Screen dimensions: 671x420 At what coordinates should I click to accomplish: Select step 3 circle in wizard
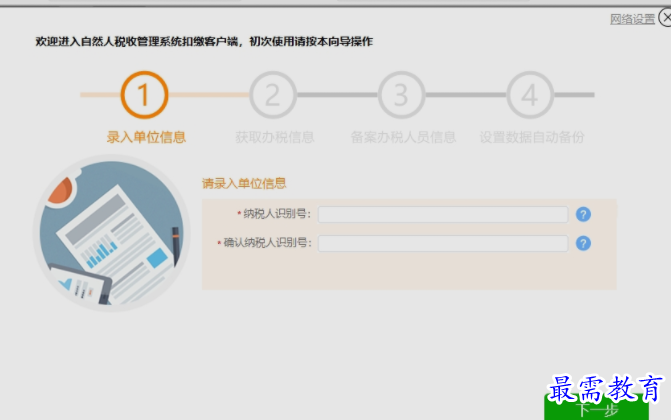(401, 95)
